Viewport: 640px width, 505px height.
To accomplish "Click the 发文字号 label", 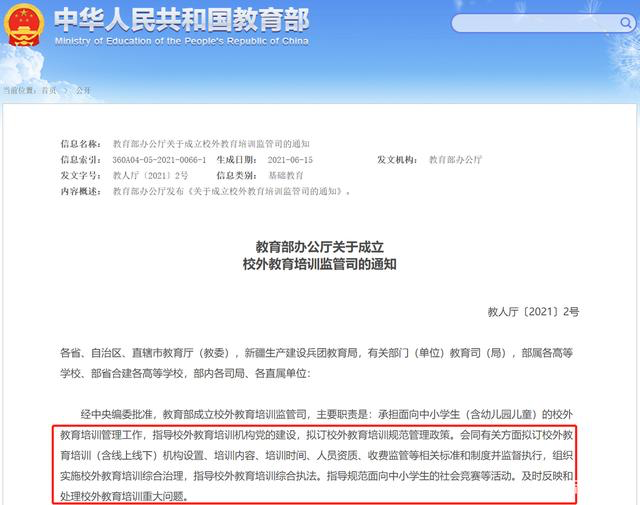I will pos(81,176).
